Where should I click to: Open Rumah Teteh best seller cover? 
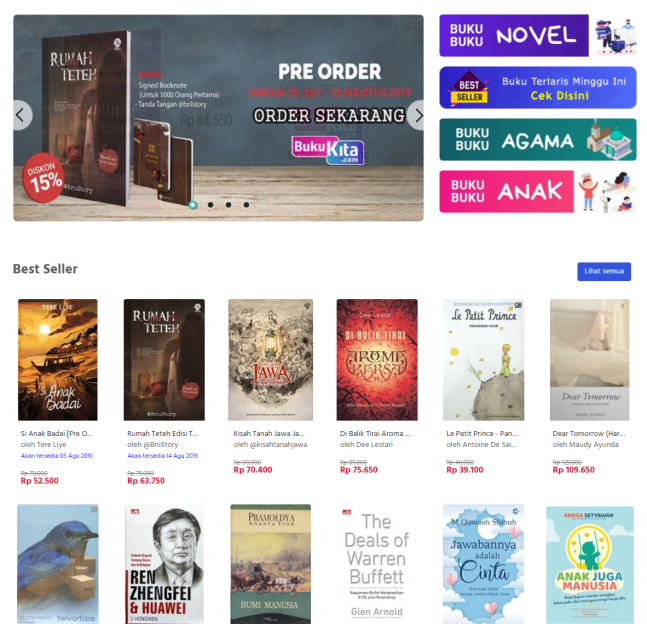pyautogui.click(x=164, y=360)
